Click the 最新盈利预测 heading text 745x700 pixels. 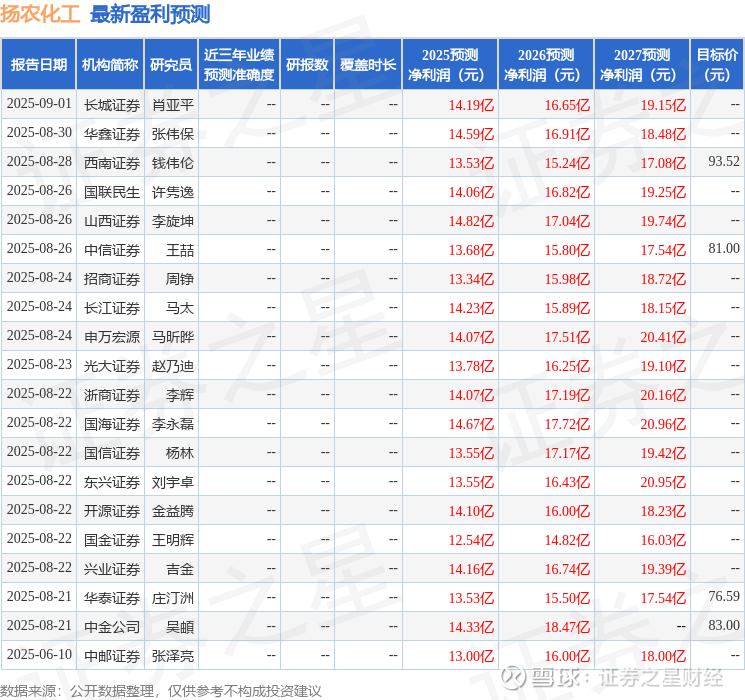[150, 14]
